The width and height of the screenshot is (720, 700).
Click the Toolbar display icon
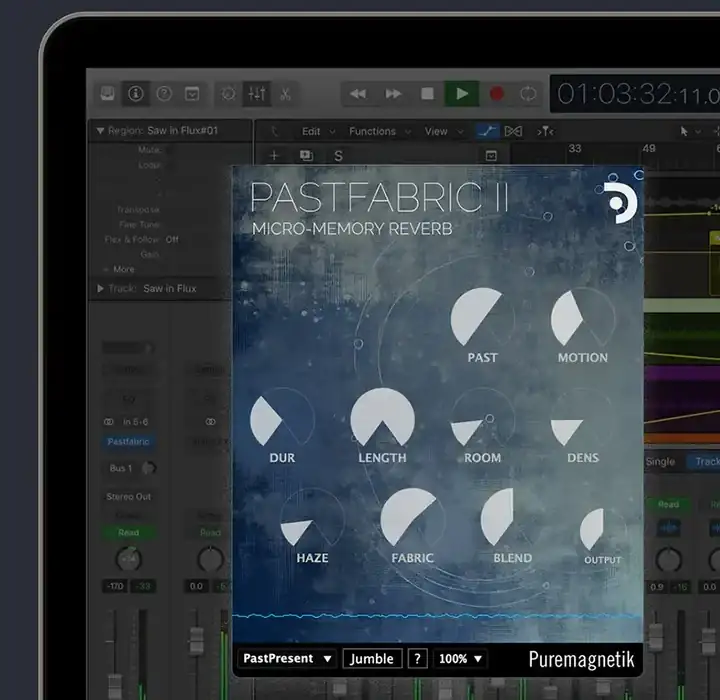click(x=192, y=94)
